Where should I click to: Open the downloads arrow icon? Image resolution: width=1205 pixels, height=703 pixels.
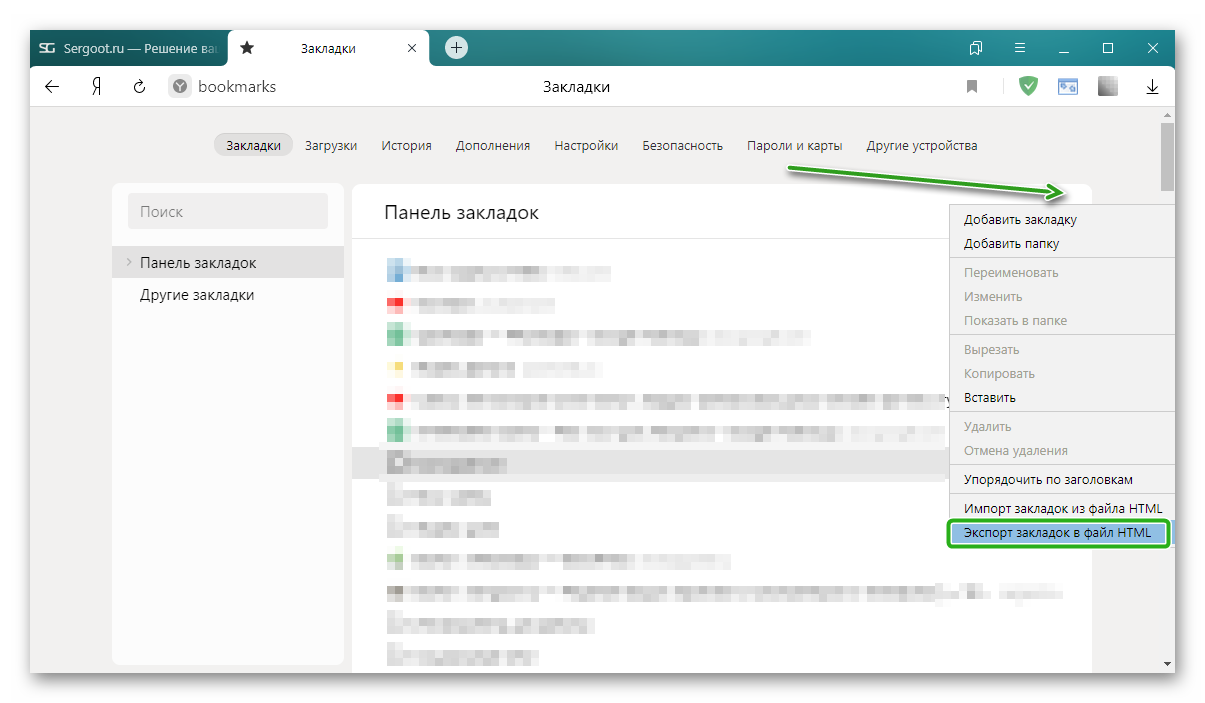pyautogui.click(x=1152, y=87)
